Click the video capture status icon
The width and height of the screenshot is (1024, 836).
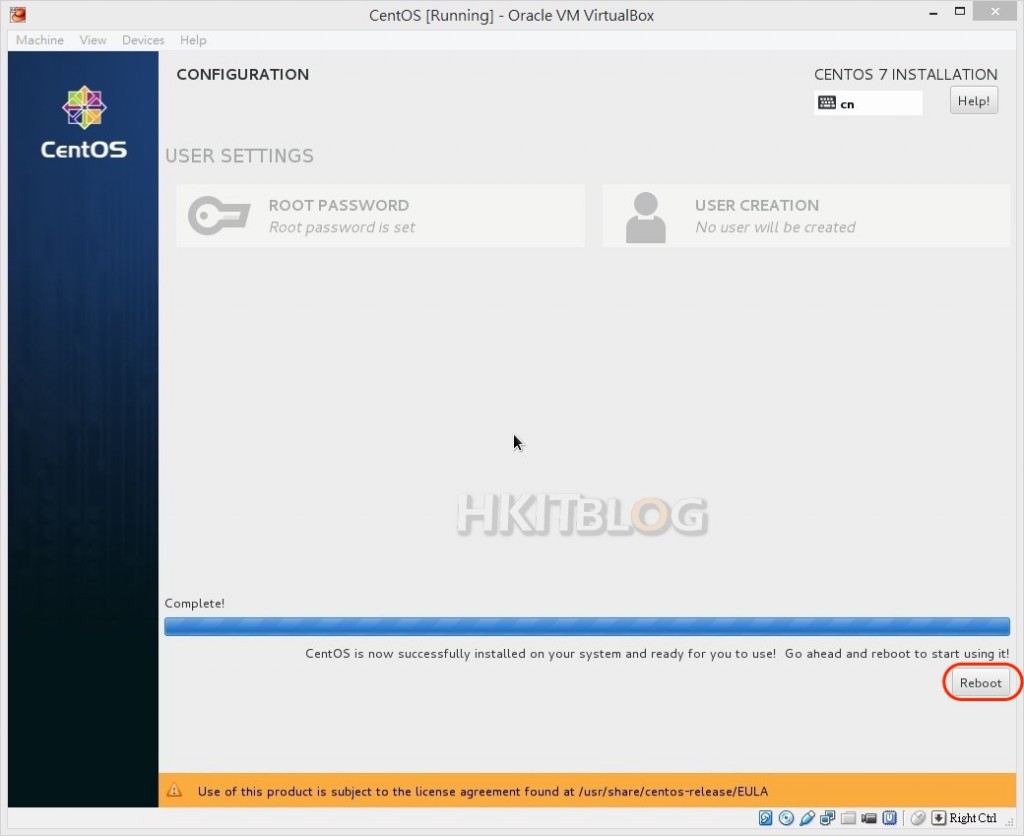[x=869, y=818]
